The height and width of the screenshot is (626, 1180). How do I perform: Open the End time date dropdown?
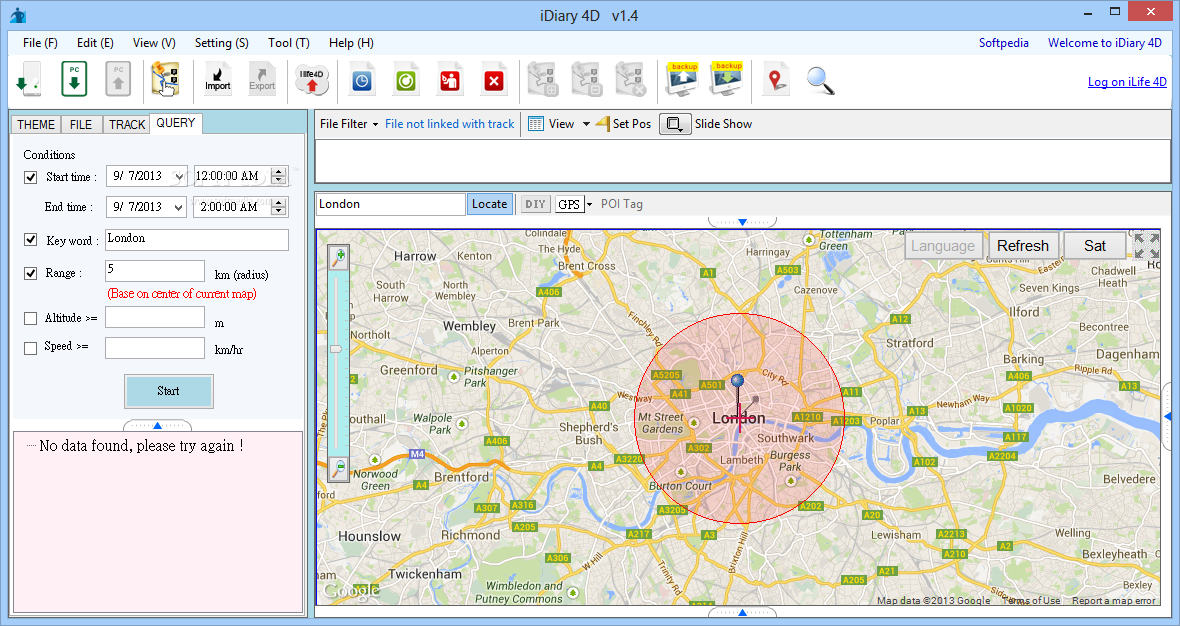coord(178,207)
